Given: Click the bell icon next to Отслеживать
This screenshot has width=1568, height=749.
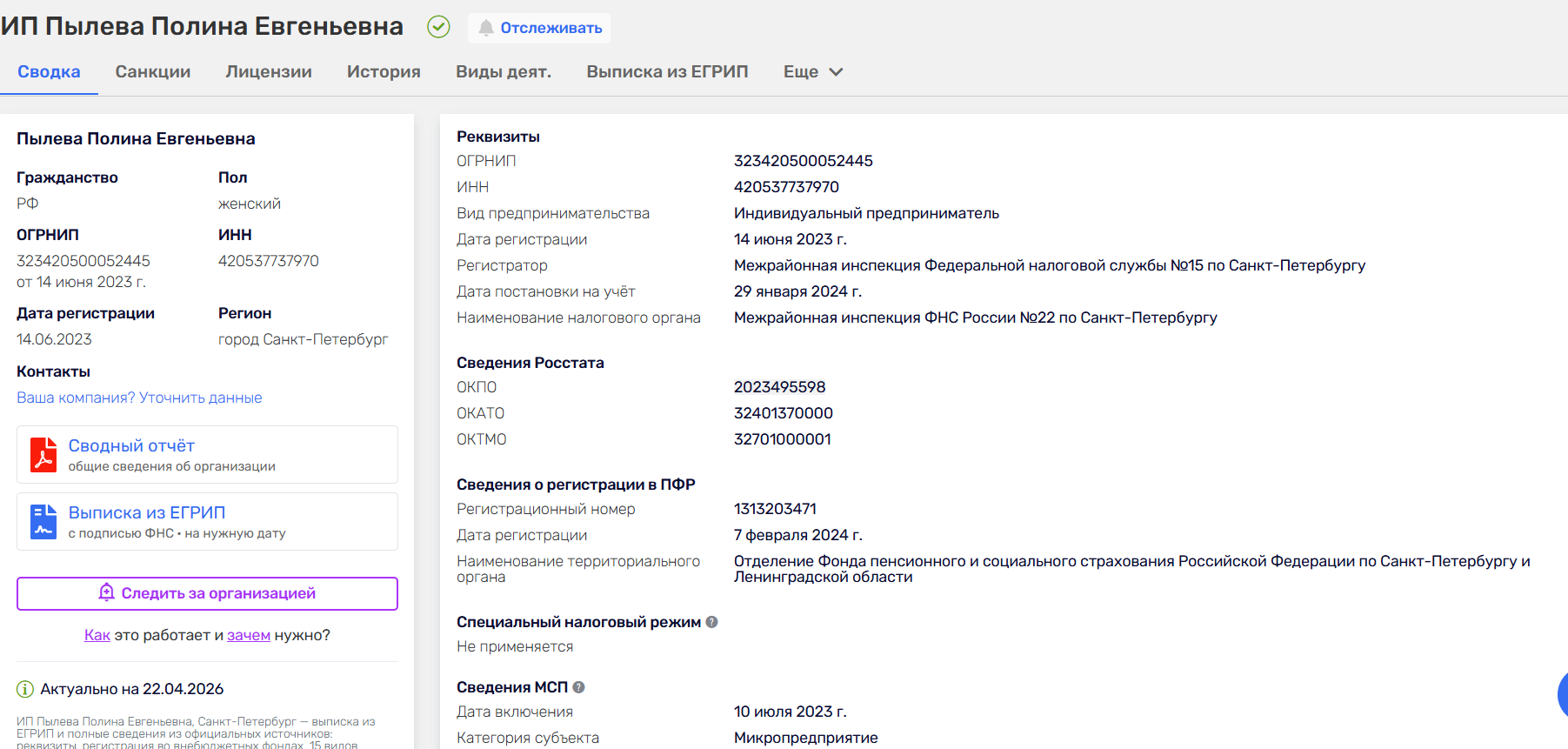Looking at the screenshot, I should (x=486, y=28).
